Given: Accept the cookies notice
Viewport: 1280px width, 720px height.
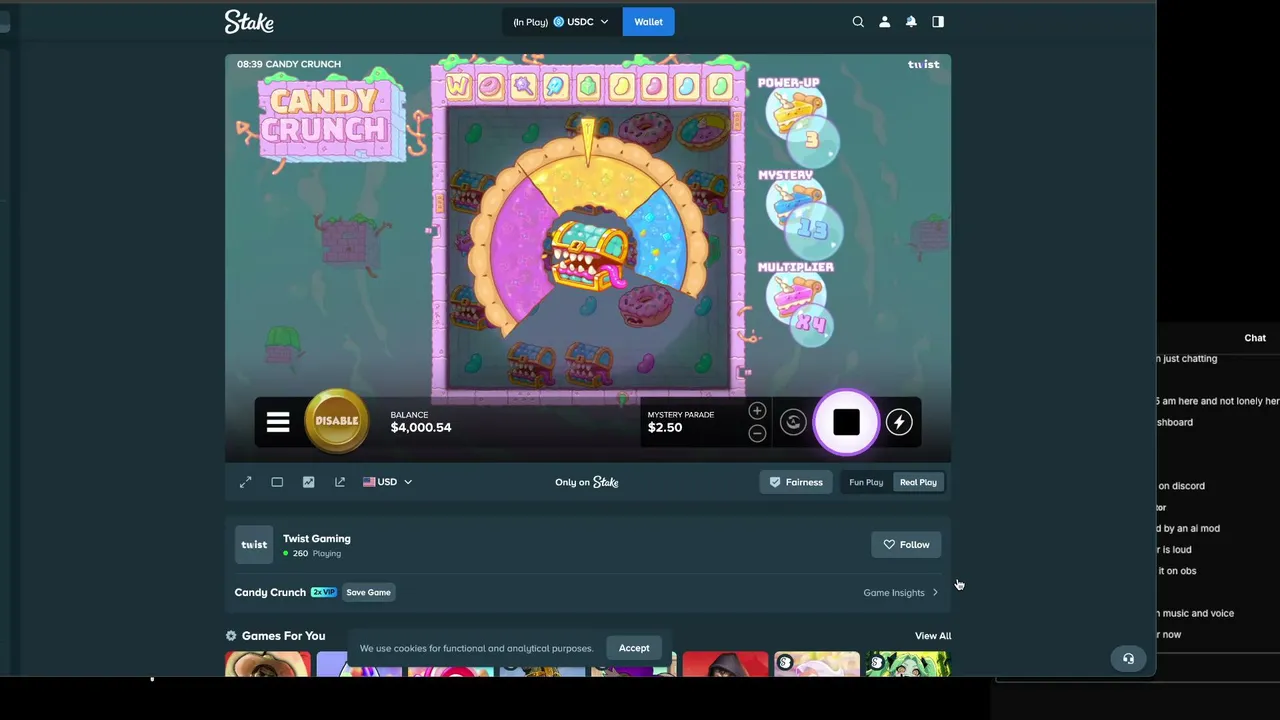Looking at the screenshot, I should click(x=634, y=648).
